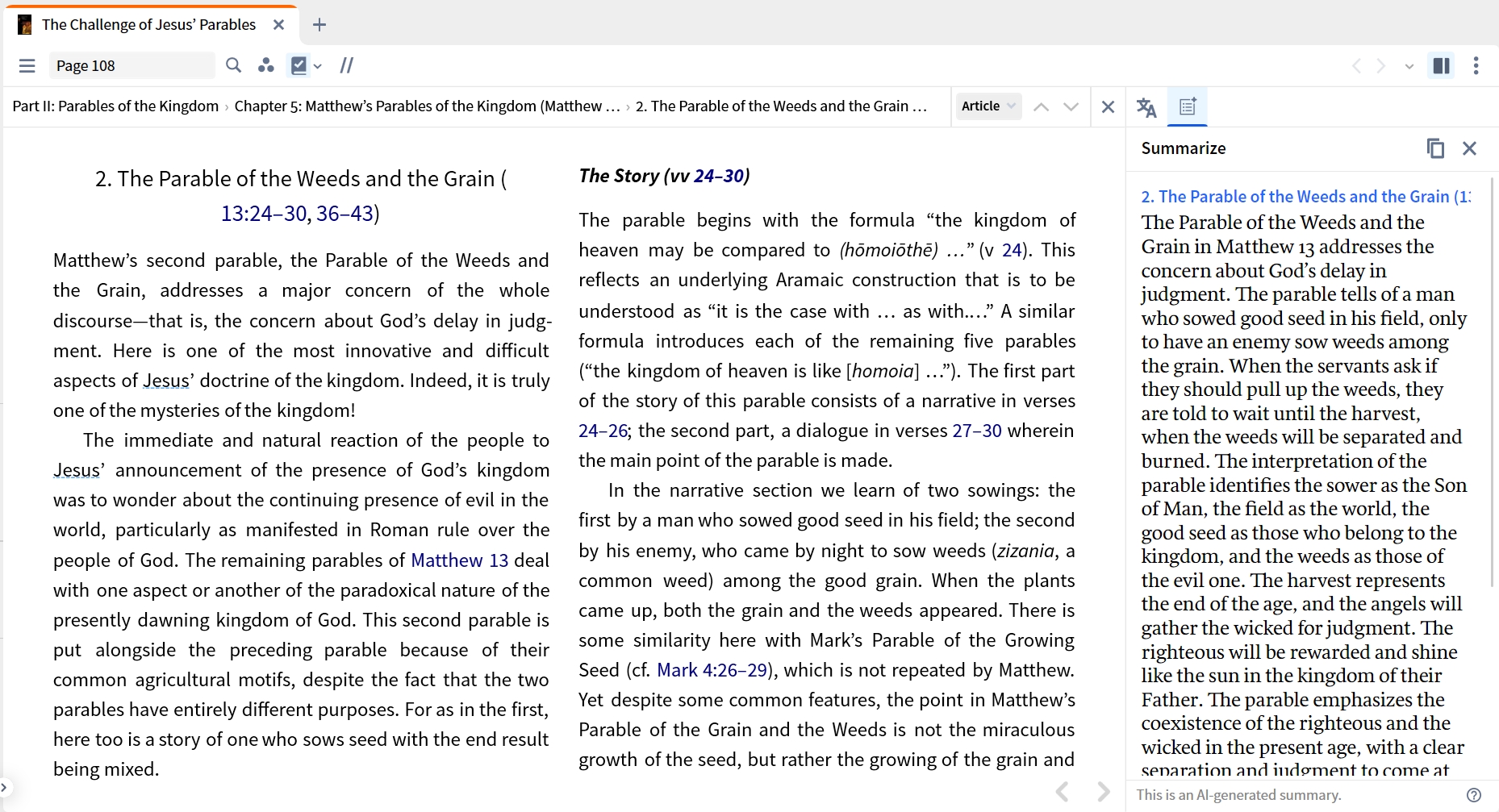
Task: Open the verses 27–30 link
Action: pyautogui.click(x=976, y=431)
